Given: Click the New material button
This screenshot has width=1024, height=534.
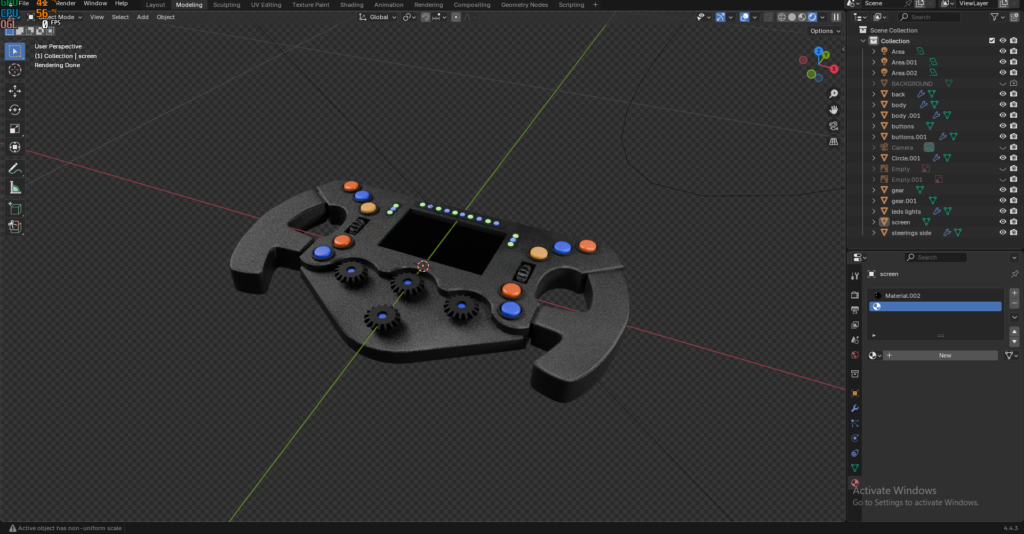Looking at the screenshot, I should coord(944,355).
